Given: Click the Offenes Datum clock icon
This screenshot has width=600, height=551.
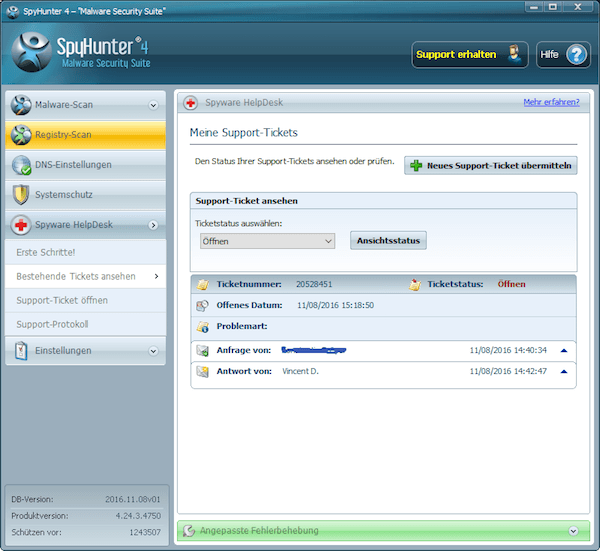Looking at the screenshot, I should pyautogui.click(x=202, y=305).
